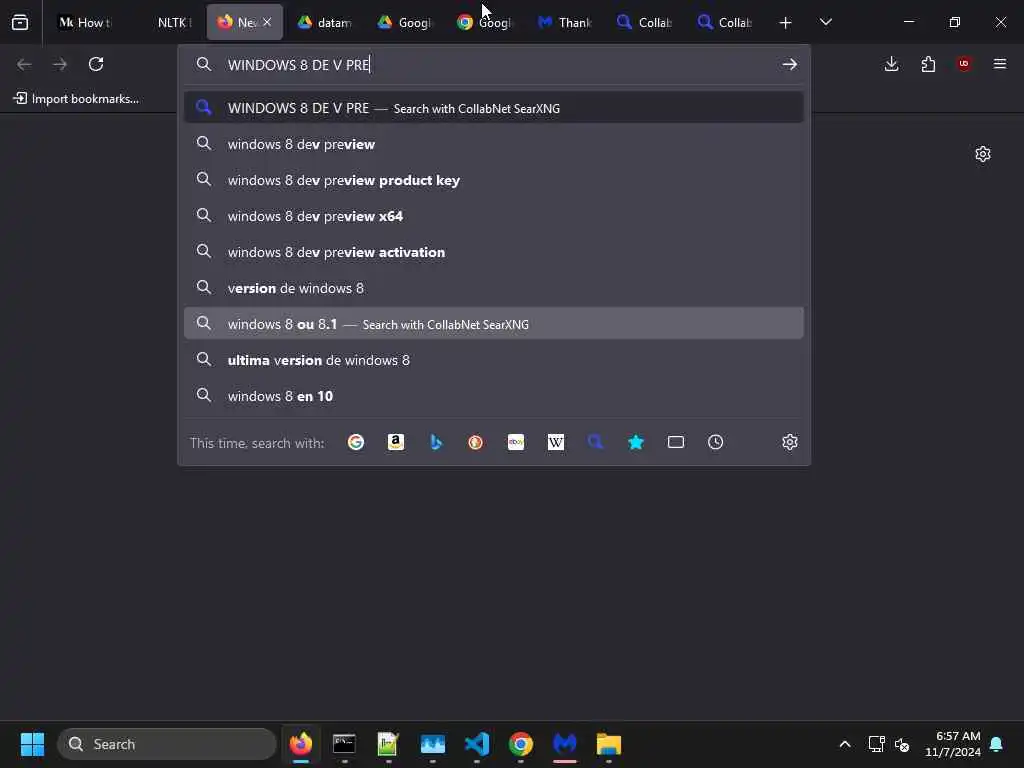Choose 'windows 8 en 10' suggestion
This screenshot has width=1024, height=768.
point(494,396)
